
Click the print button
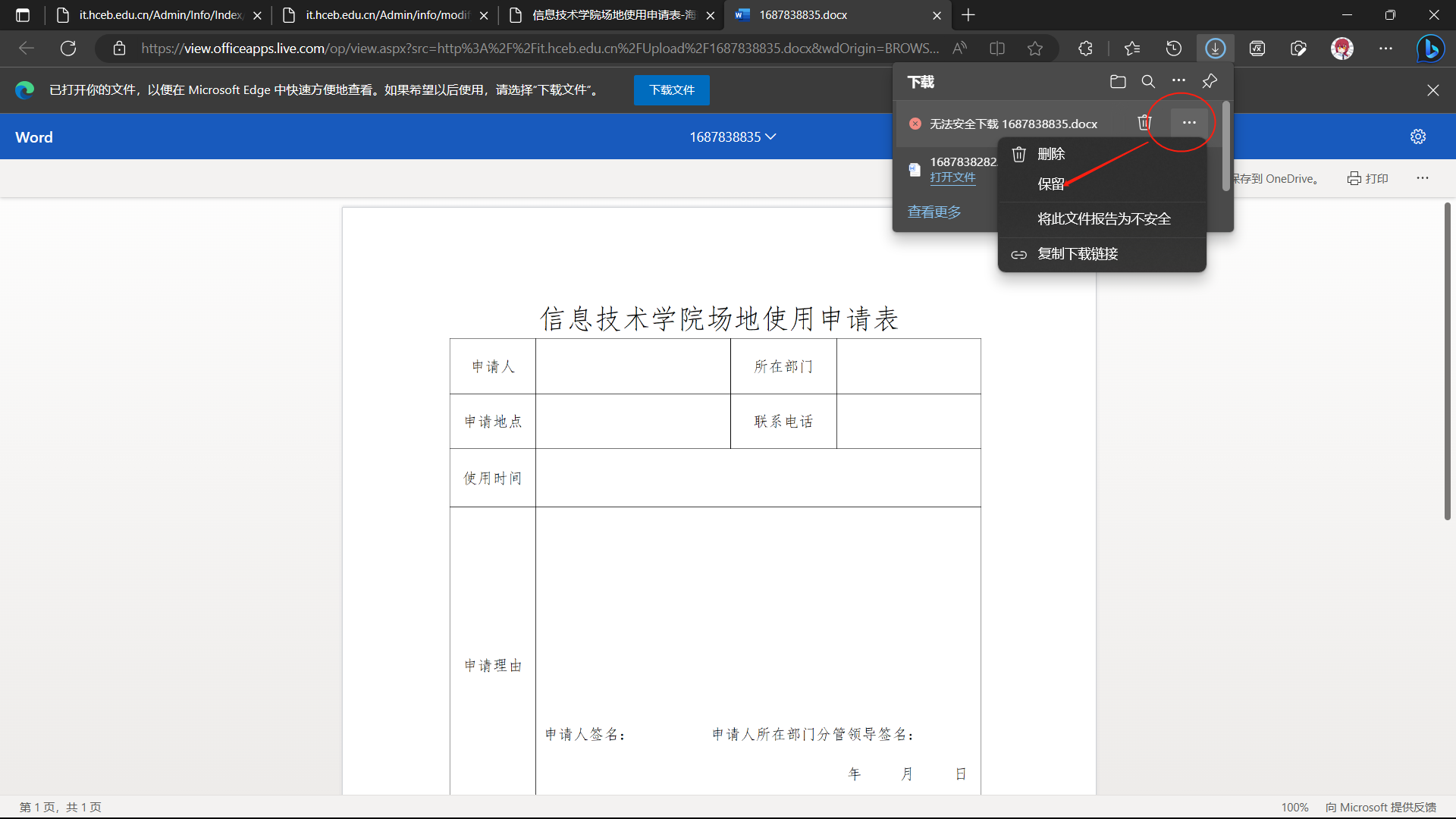click(x=1368, y=178)
